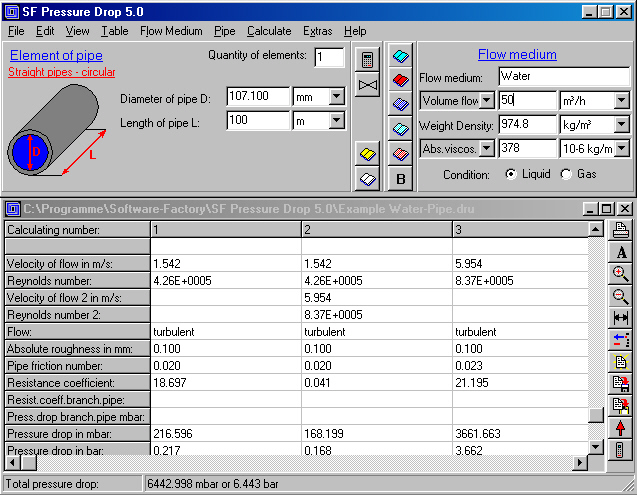Open the Table menu
The height and width of the screenshot is (495, 637).
pos(115,31)
